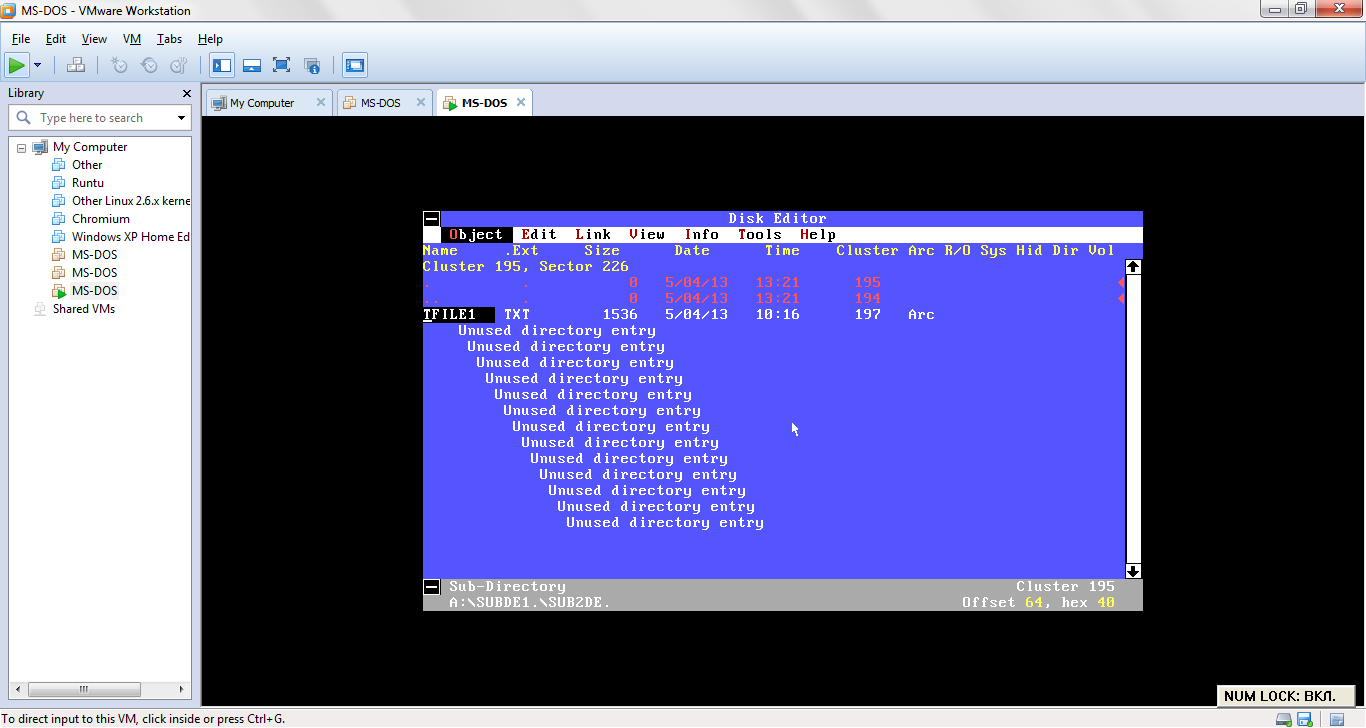1366x728 pixels.
Task: Close the active MS-DOS tab
Action: pos(520,102)
